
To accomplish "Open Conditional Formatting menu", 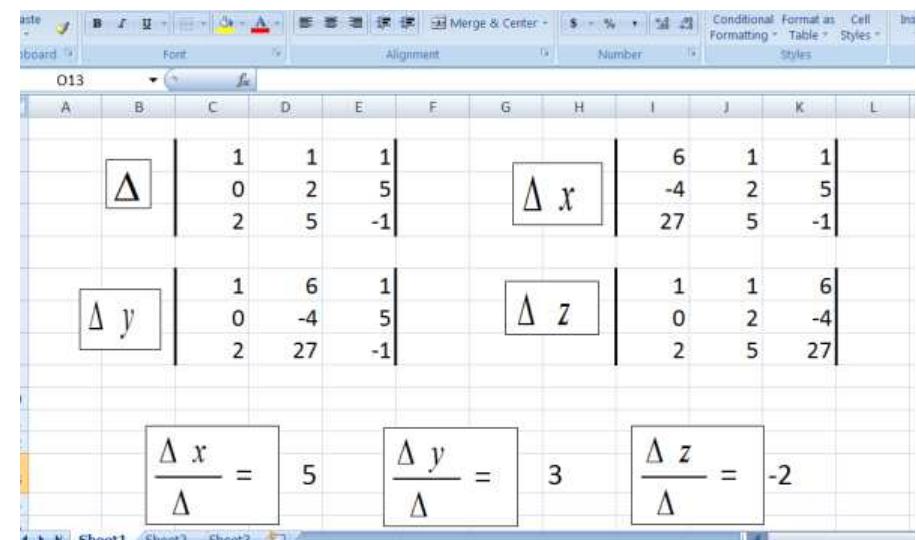I will pyautogui.click(x=742, y=27).
